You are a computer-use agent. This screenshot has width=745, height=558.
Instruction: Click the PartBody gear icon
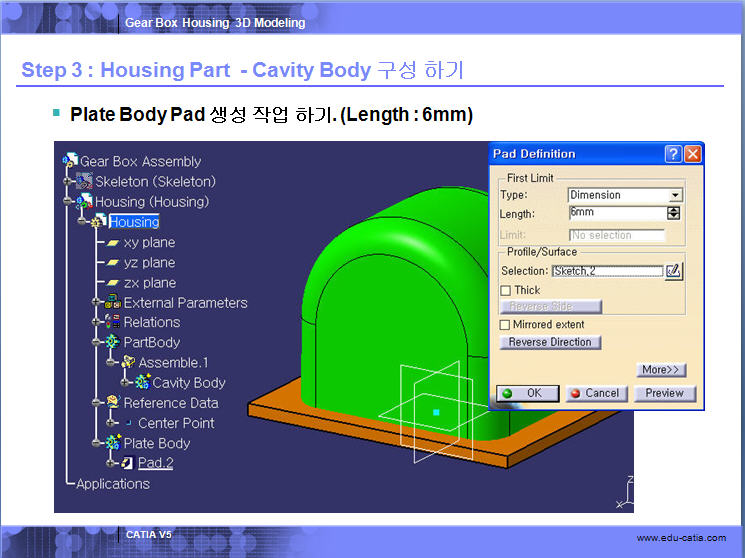point(112,342)
